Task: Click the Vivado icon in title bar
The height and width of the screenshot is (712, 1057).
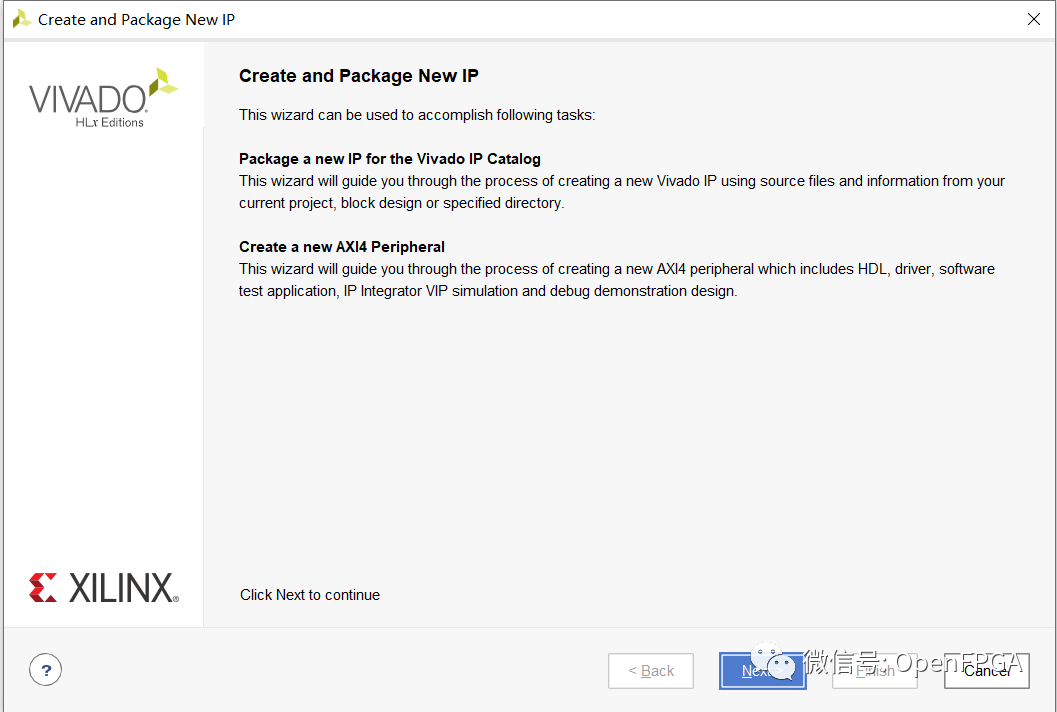Action: click(x=21, y=19)
